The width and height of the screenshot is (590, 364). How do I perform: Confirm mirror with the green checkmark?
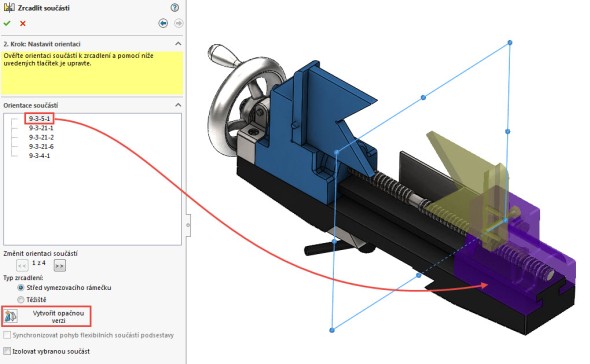coord(7,23)
